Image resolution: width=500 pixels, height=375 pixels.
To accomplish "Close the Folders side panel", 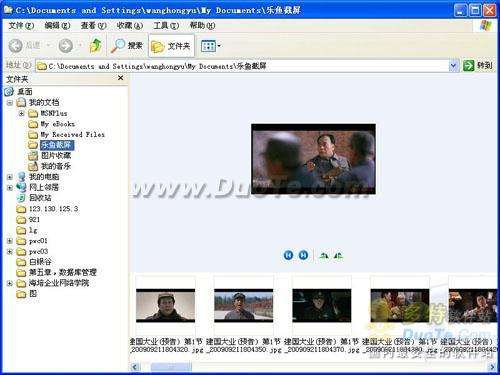I will [121, 78].
